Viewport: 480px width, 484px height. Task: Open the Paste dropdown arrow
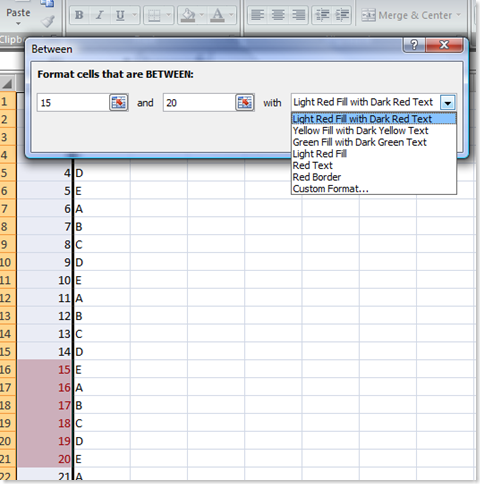(18, 24)
